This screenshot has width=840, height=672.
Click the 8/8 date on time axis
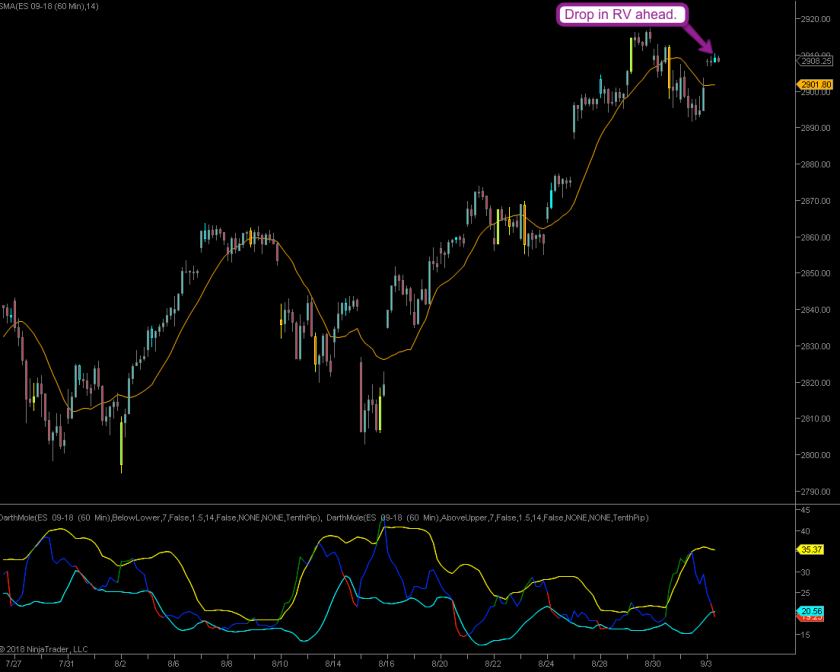[x=227, y=663]
